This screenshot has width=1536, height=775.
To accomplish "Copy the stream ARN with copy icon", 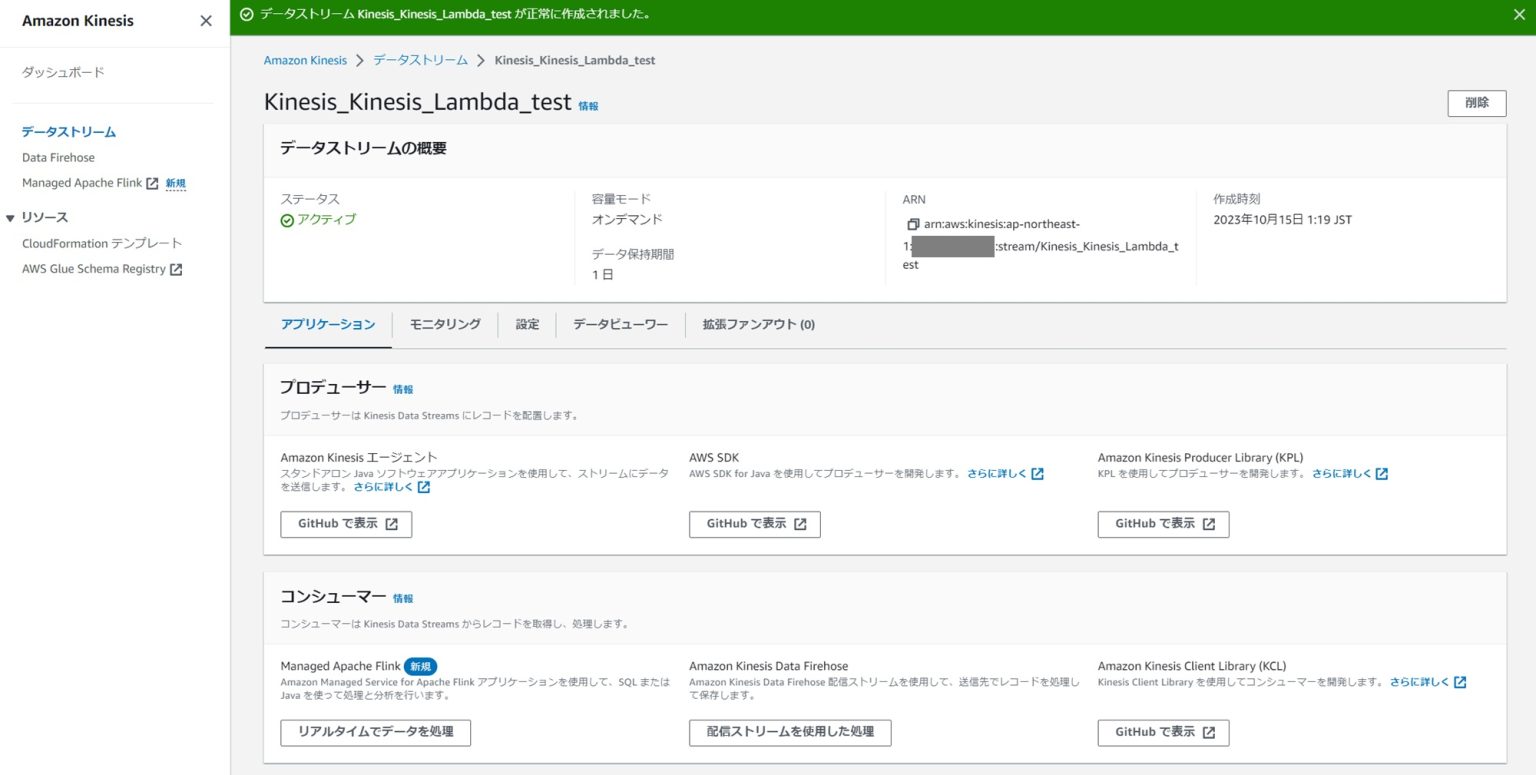I will click(x=912, y=225).
